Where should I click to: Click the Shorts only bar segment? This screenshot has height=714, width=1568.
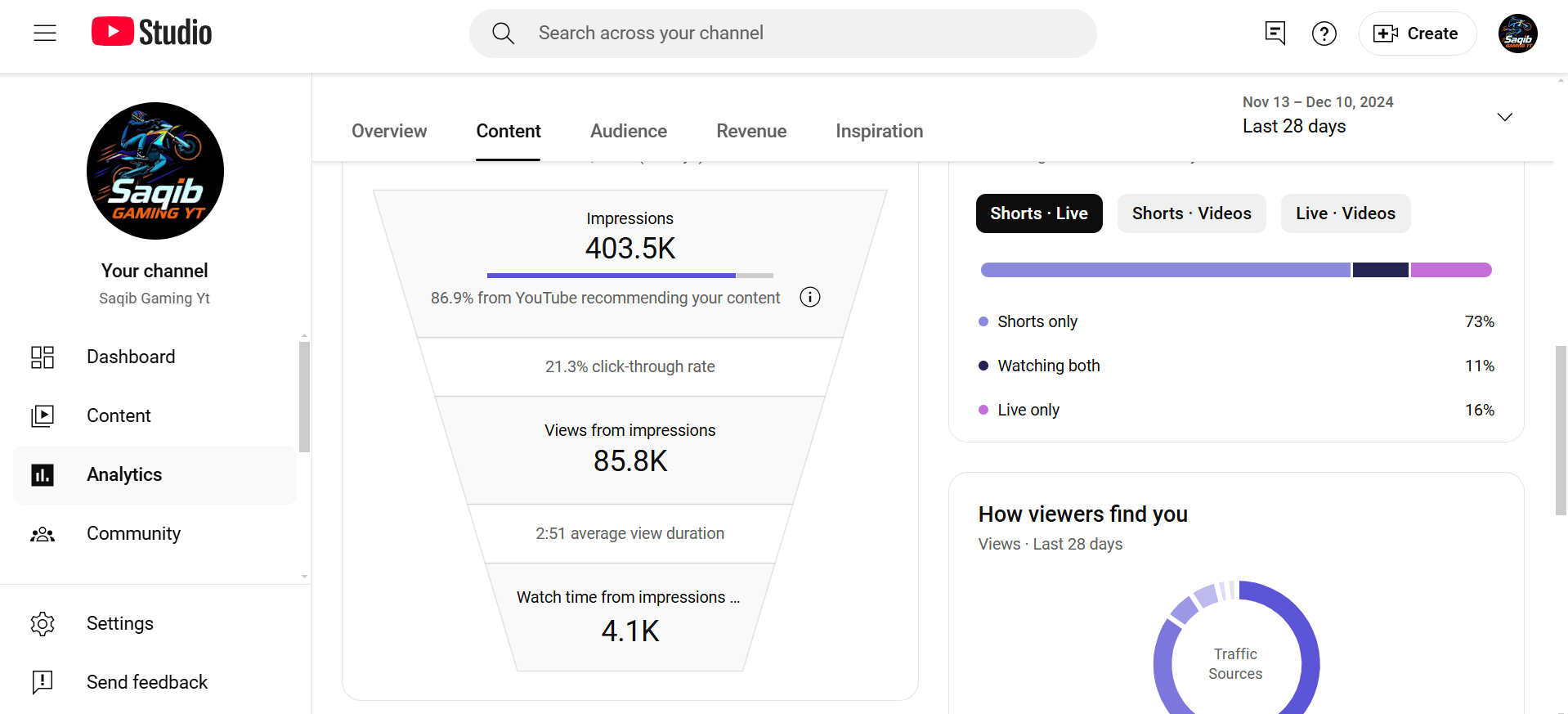pos(1166,270)
